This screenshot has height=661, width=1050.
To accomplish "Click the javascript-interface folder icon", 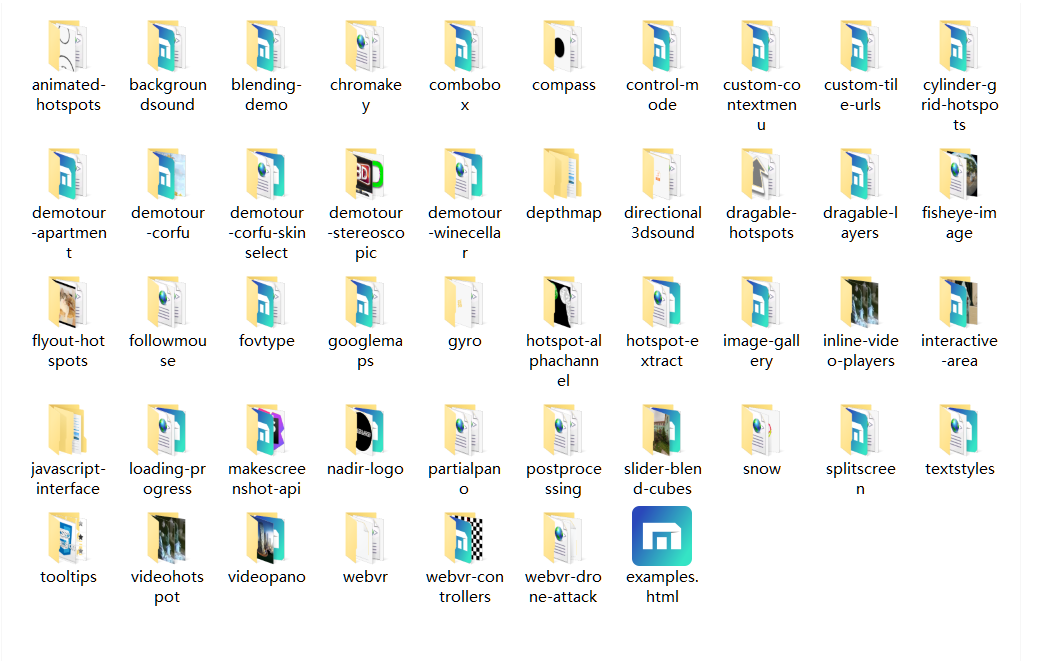I will [68, 430].
